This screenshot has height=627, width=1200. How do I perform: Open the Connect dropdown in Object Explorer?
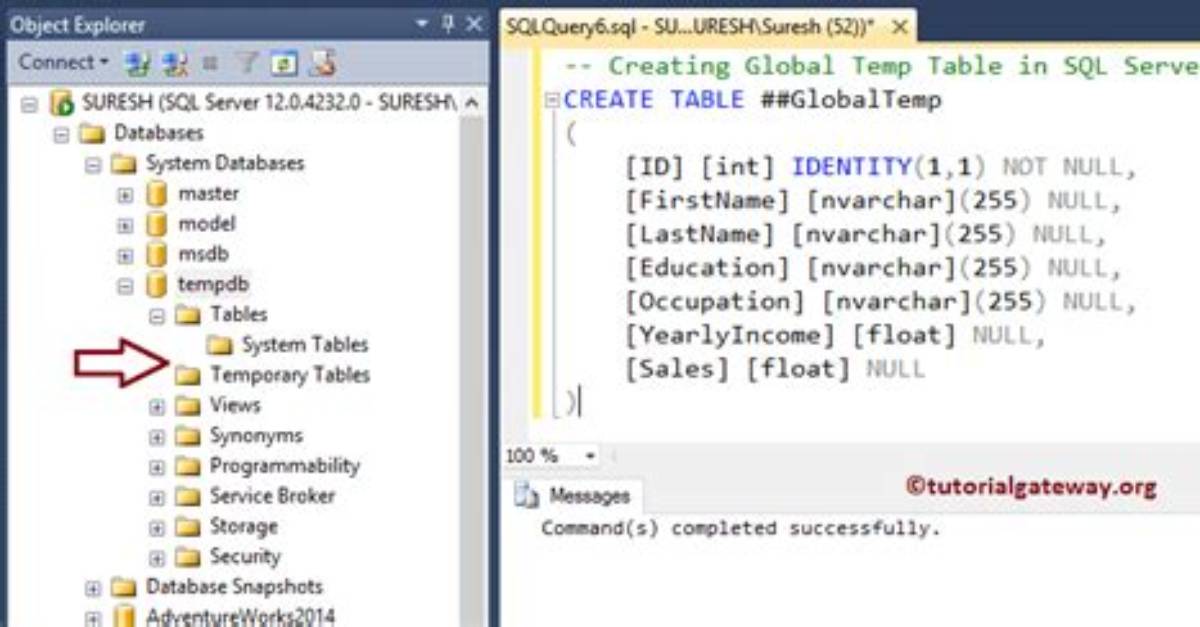click(x=63, y=62)
